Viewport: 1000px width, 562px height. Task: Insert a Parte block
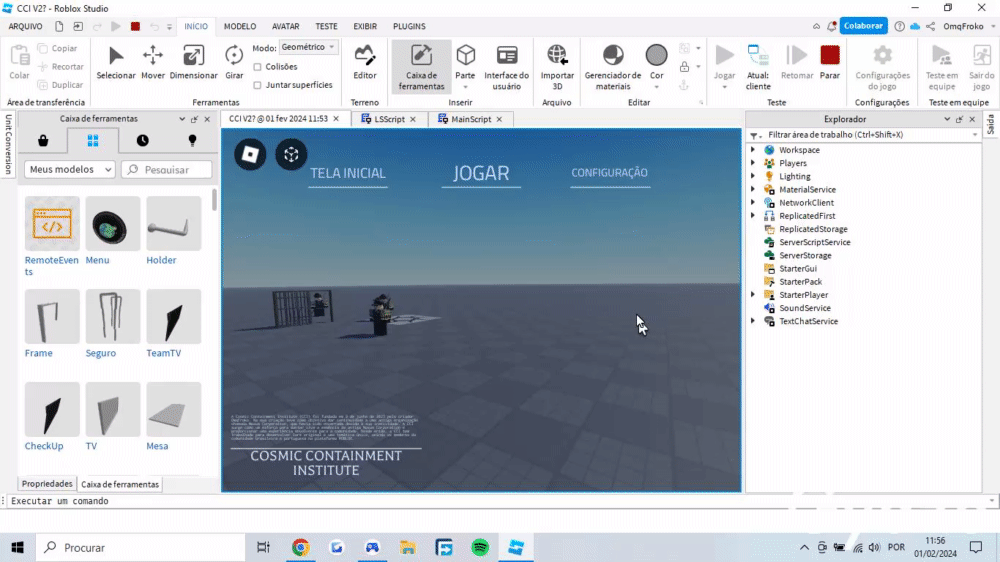point(466,67)
